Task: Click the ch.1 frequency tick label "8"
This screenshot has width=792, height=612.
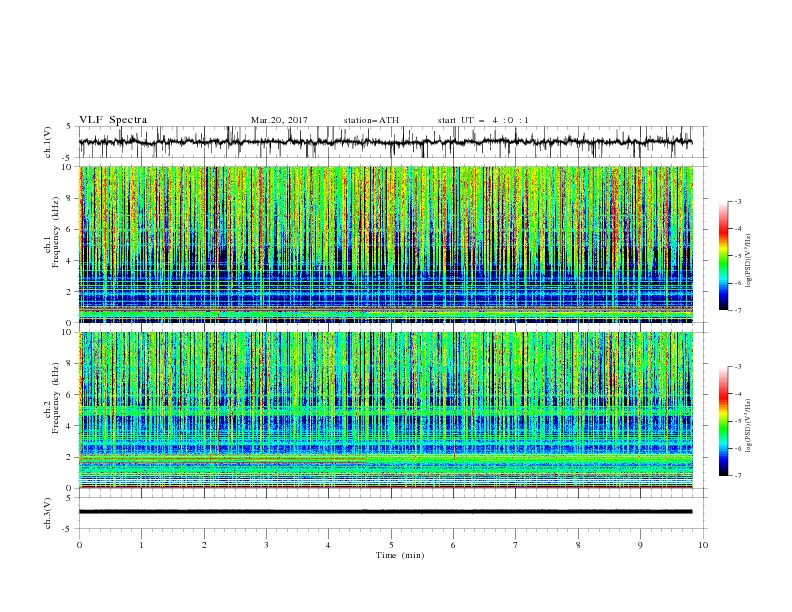Action: (70, 198)
